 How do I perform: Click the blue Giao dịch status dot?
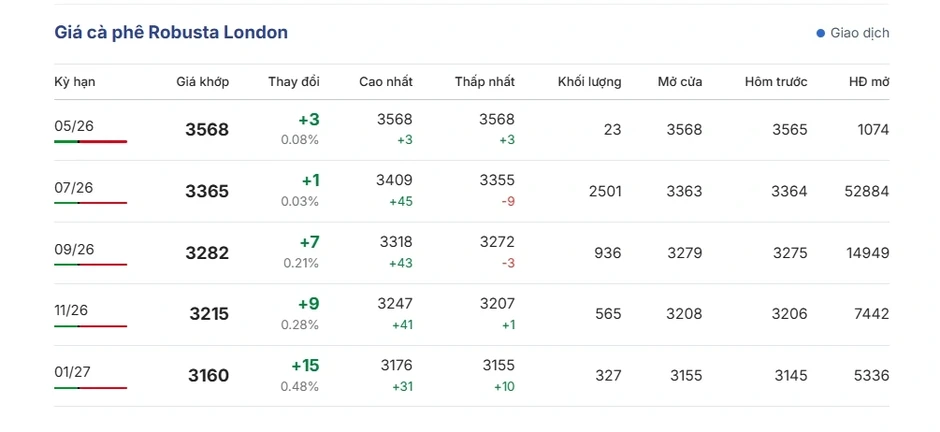click(821, 34)
